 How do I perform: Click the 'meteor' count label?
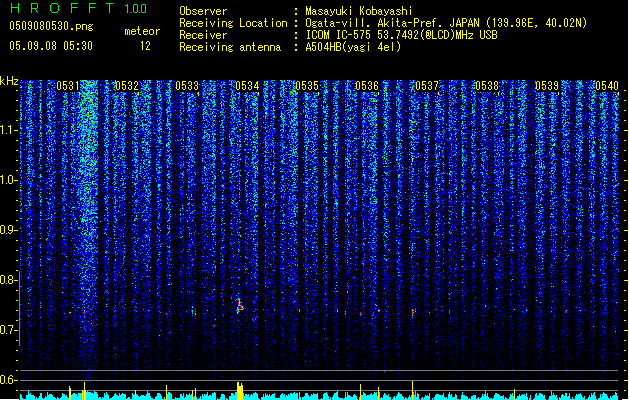coord(142,31)
